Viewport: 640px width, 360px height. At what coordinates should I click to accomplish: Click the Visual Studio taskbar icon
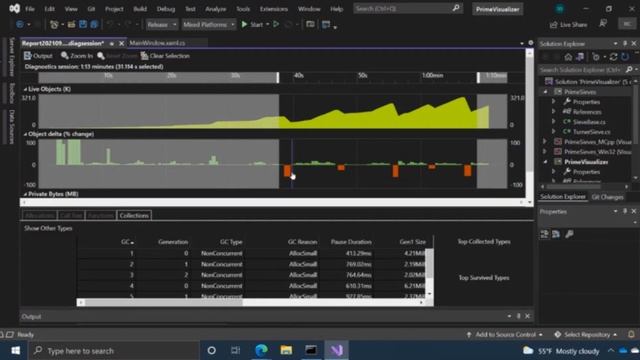[337, 350]
